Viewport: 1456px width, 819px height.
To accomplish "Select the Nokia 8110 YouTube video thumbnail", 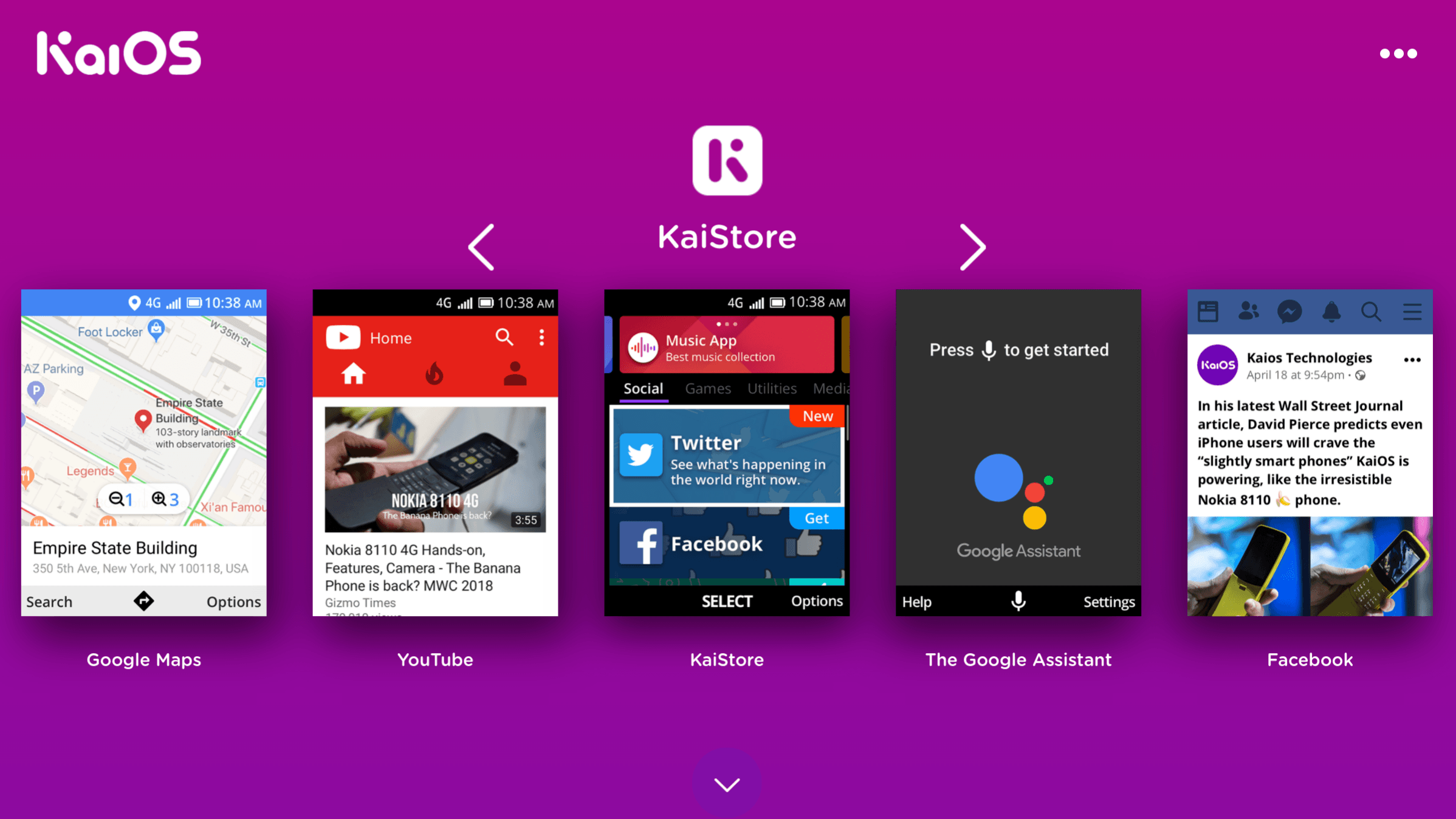I will [x=434, y=468].
